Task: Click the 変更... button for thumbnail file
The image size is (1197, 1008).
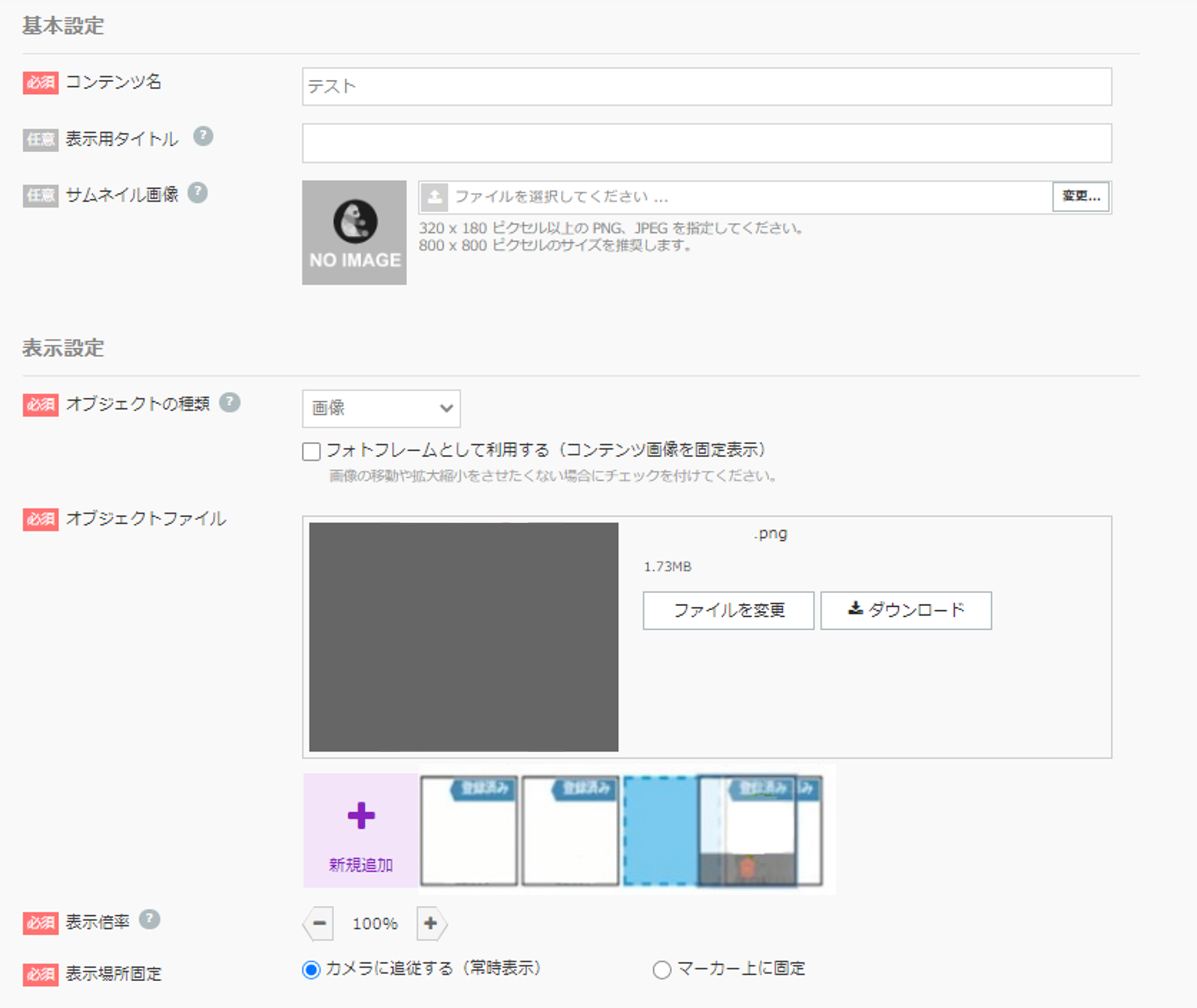Action: tap(1080, 197)
